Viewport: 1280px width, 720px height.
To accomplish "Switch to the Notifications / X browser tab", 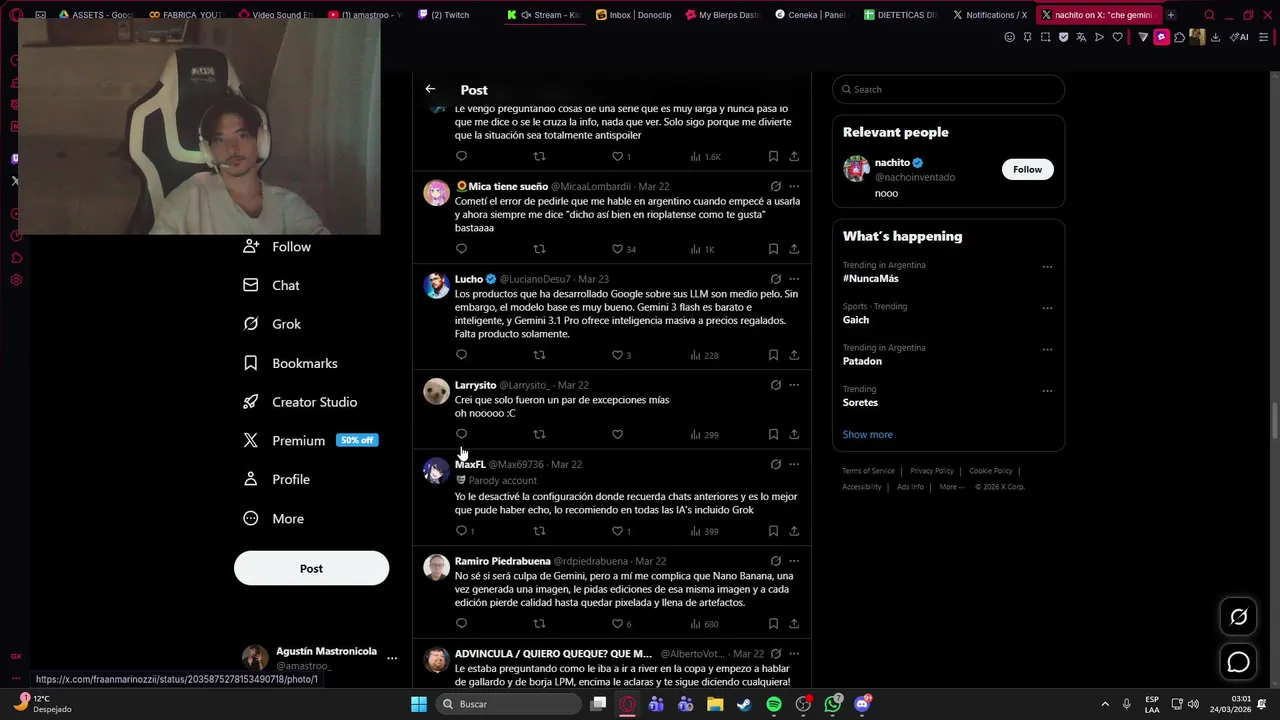I will coord(990,15).
